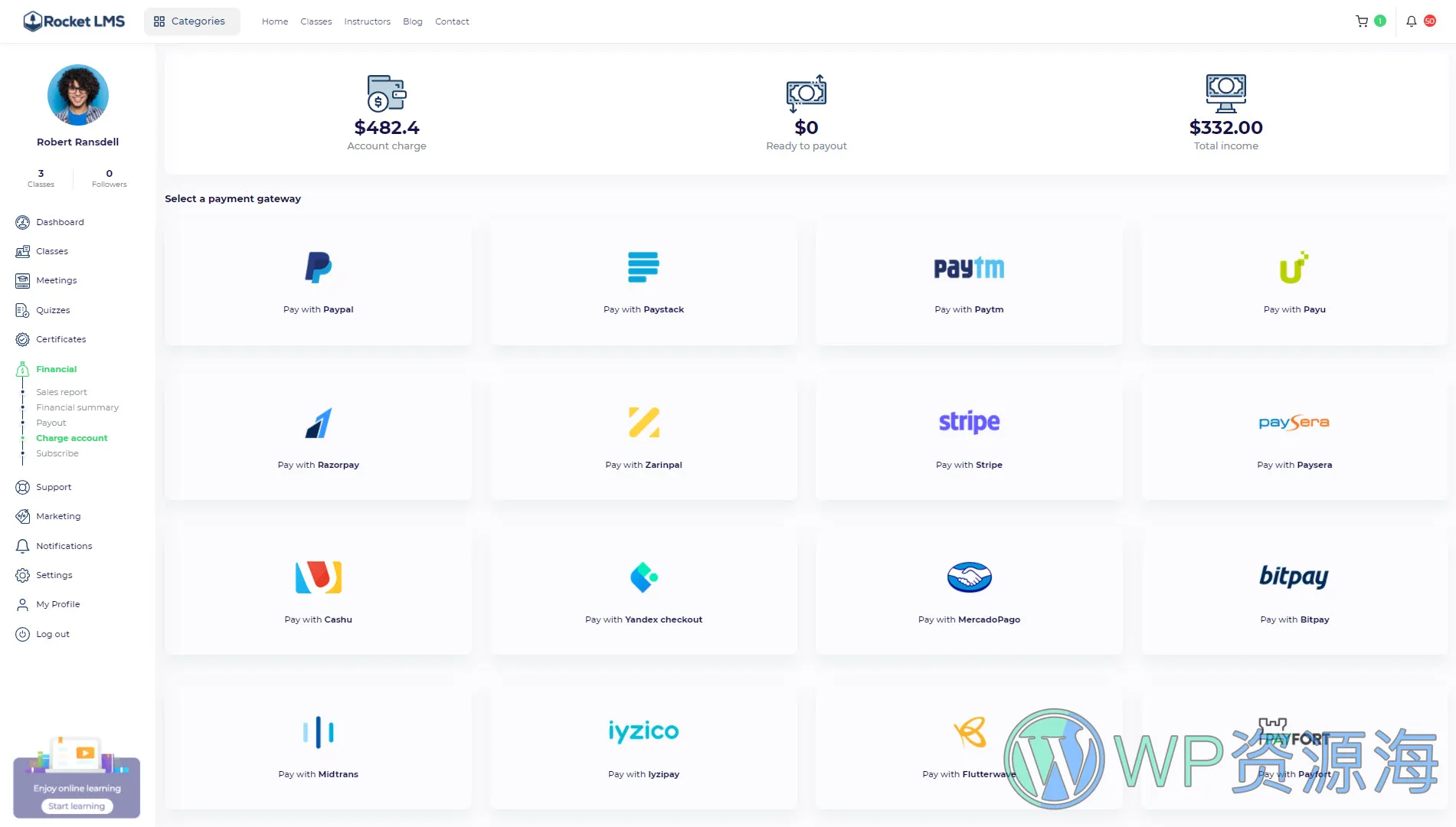Image resolution: width=1456 pixels, height=827 pixels.
Task: Click the Account charge wallet icon
Action: 387,93
